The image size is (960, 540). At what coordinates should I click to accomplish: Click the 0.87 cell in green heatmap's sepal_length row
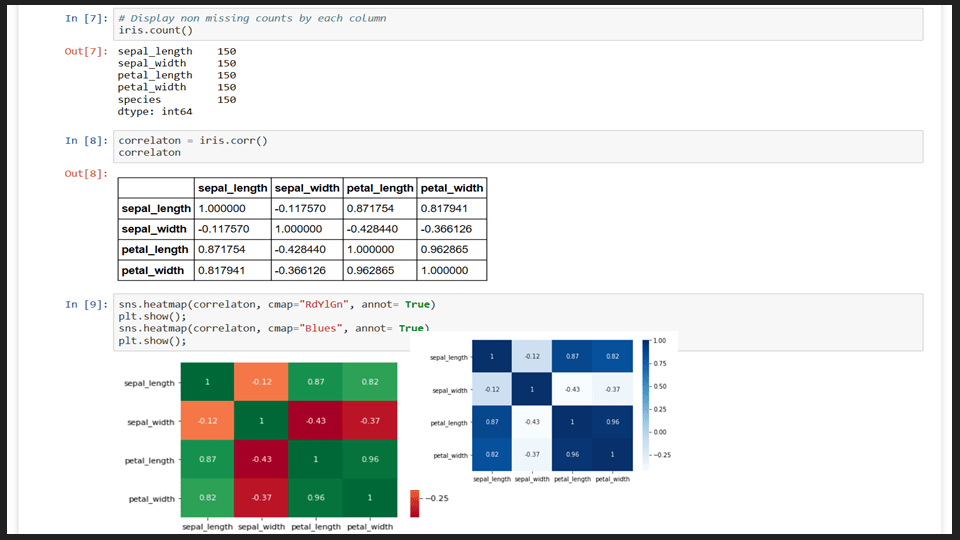coord(315,381)
